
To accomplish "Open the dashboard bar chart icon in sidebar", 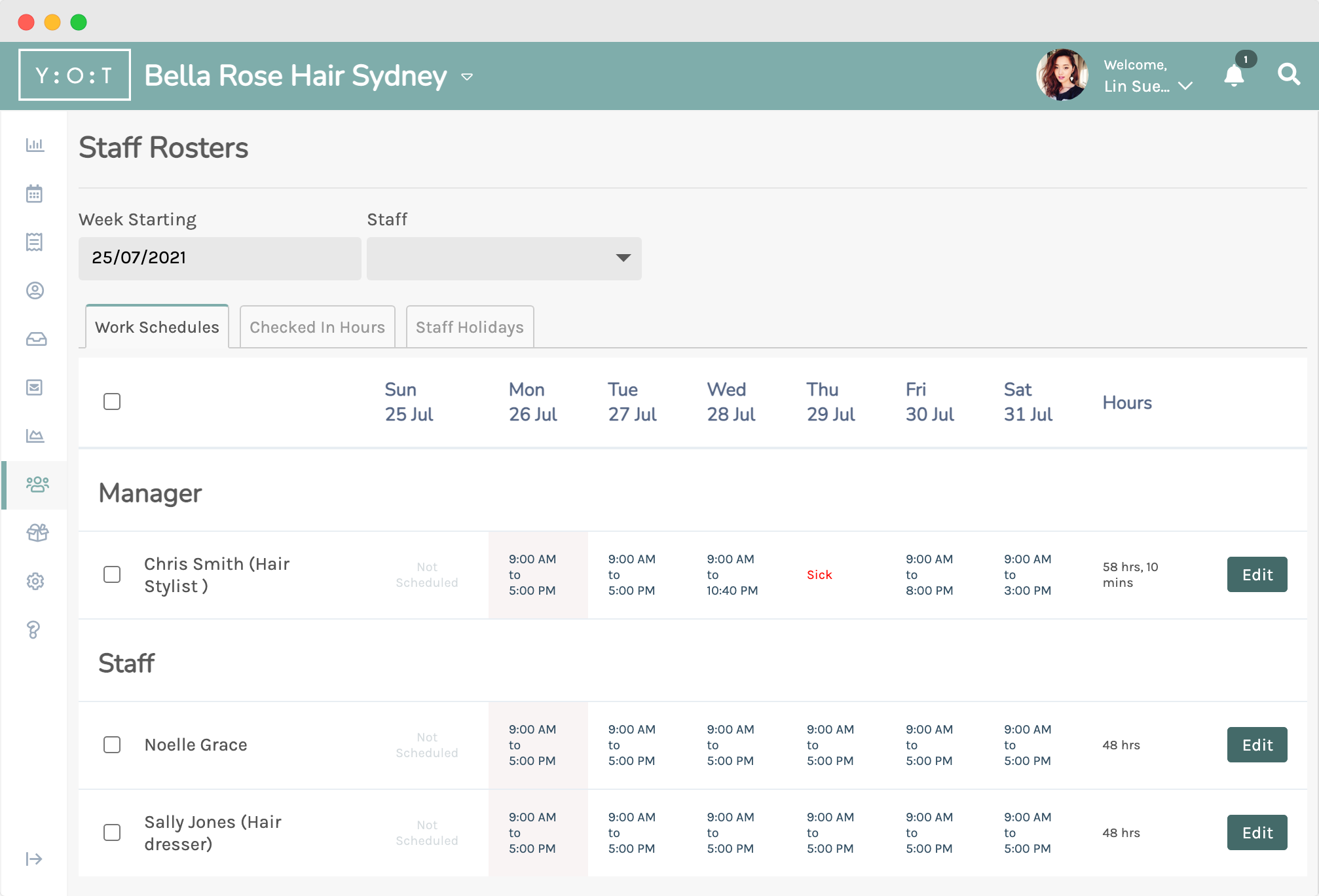I will pyautogui.click(x=35, y=145).
